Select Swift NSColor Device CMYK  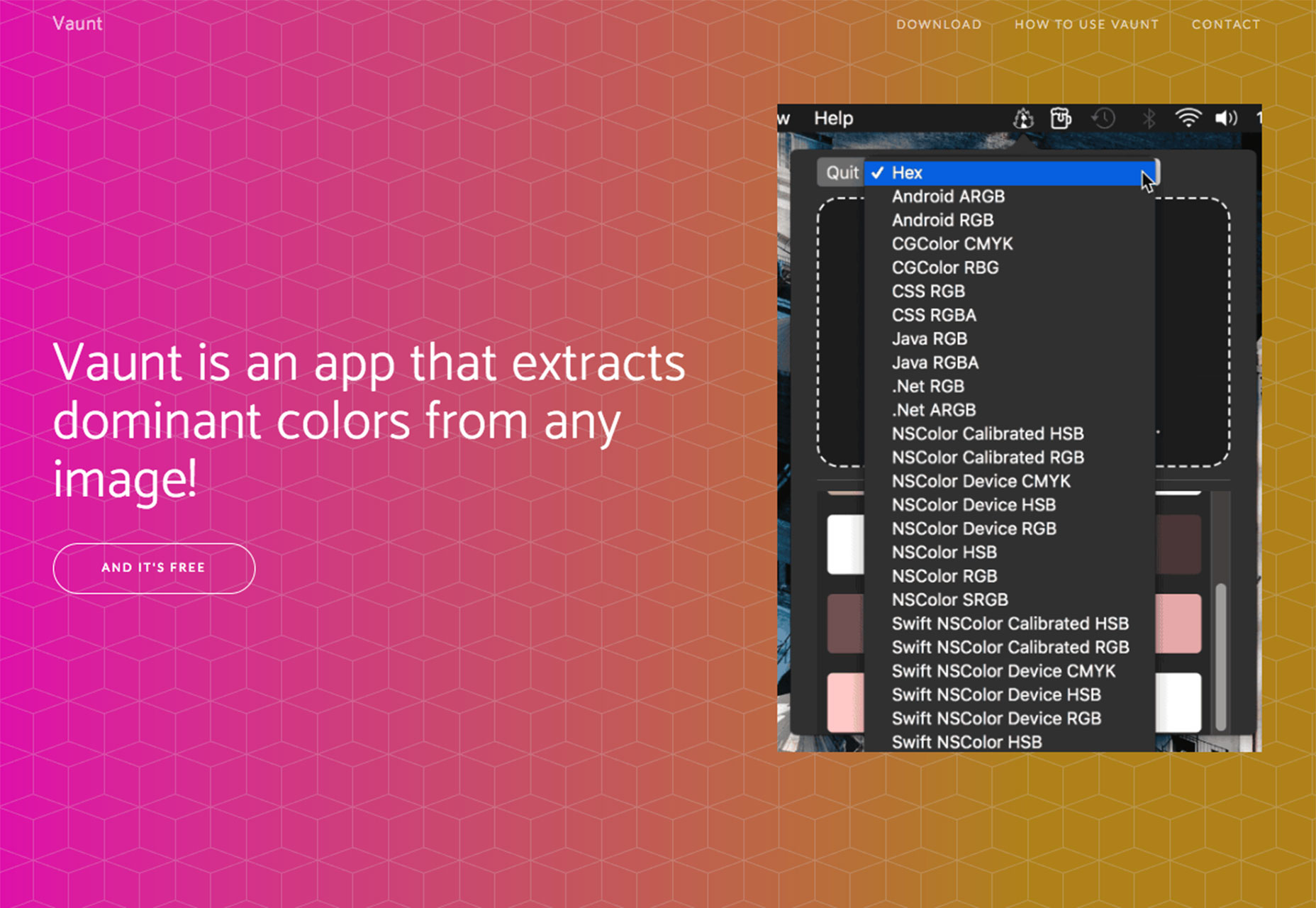1010,672
